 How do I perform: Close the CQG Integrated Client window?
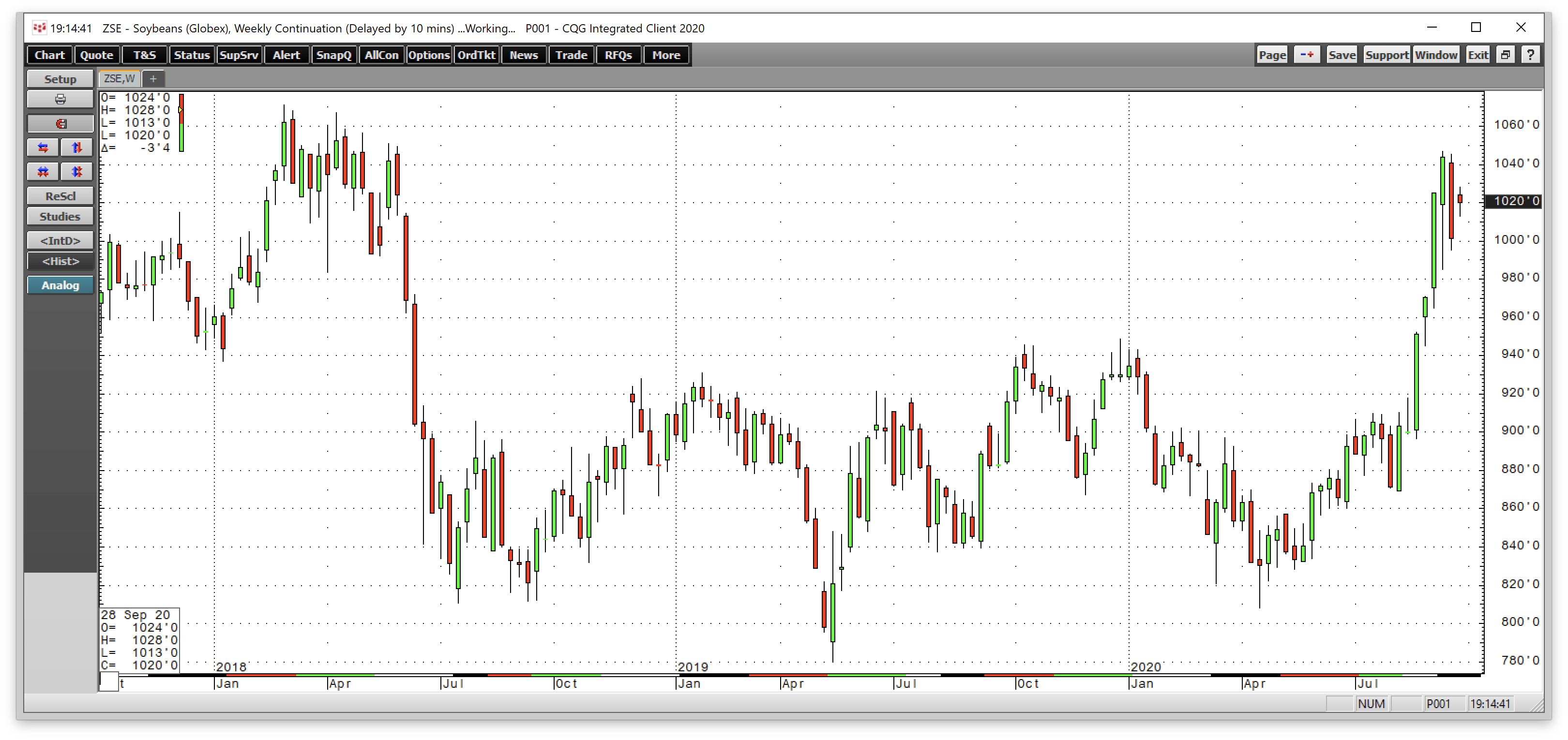[1521, 28]
